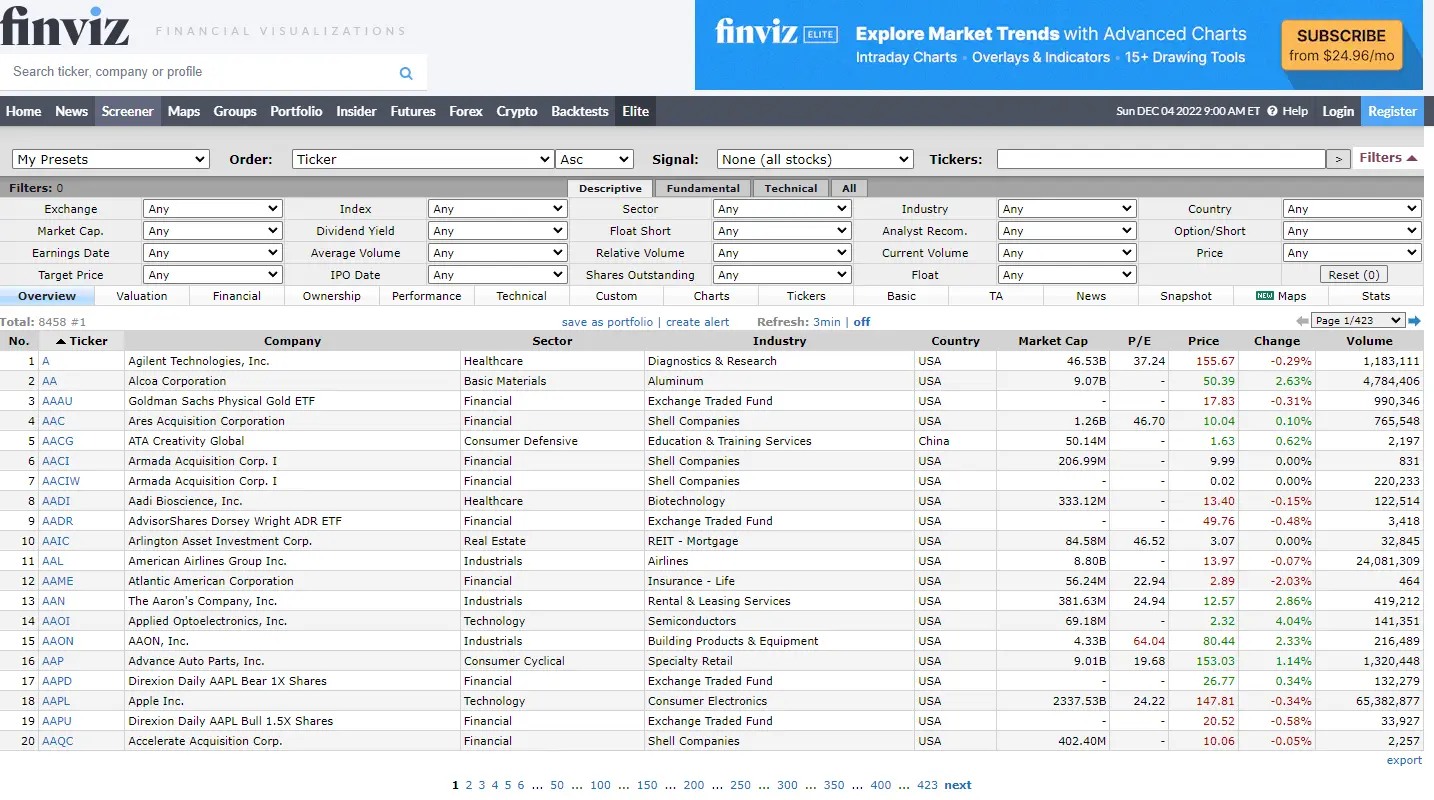Open the Maps menu item

[183, 111]
